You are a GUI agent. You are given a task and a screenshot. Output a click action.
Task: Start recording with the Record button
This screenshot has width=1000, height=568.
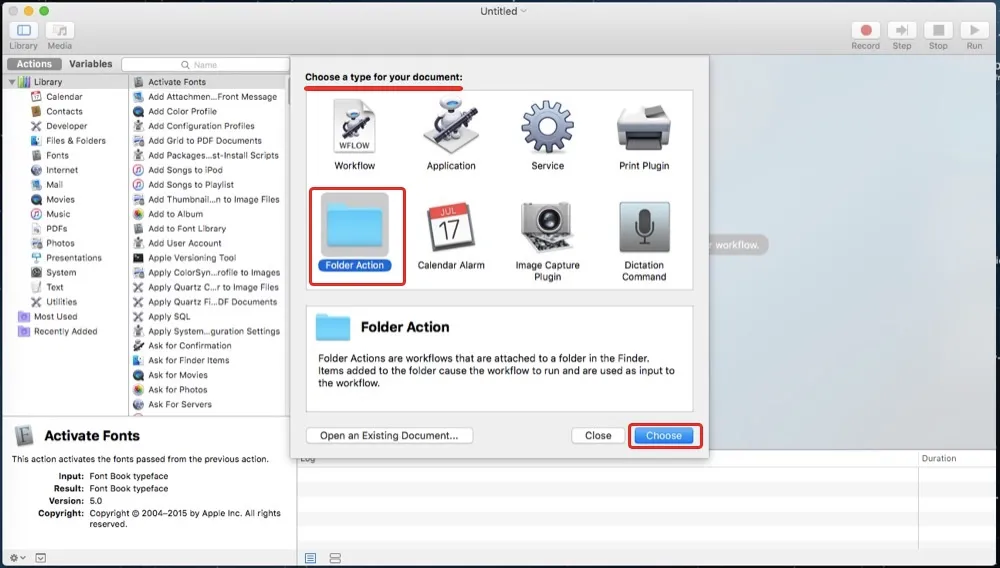[x=865, y=30]
